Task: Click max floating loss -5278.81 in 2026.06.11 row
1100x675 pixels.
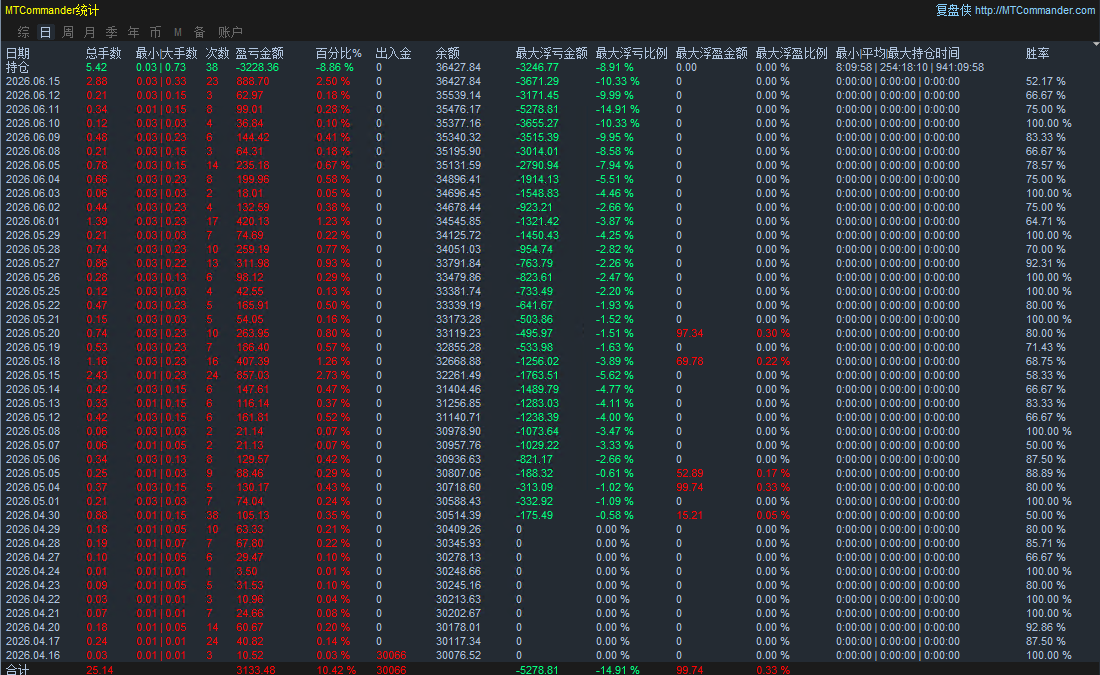Action: (x=537, y=109)
